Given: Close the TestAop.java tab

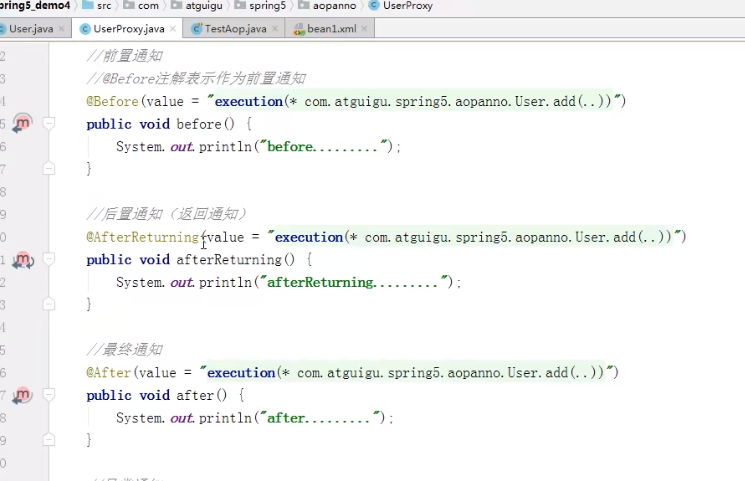Looking at the screenshot, I should pos(275,29).
